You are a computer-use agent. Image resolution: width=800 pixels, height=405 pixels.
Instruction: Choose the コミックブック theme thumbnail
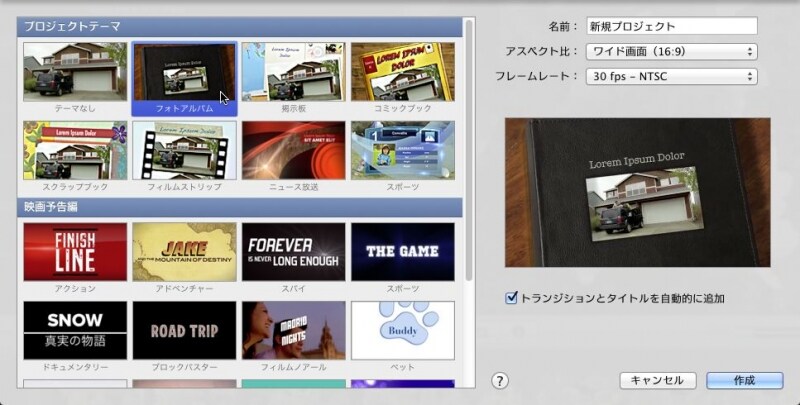tap(403, 71)
